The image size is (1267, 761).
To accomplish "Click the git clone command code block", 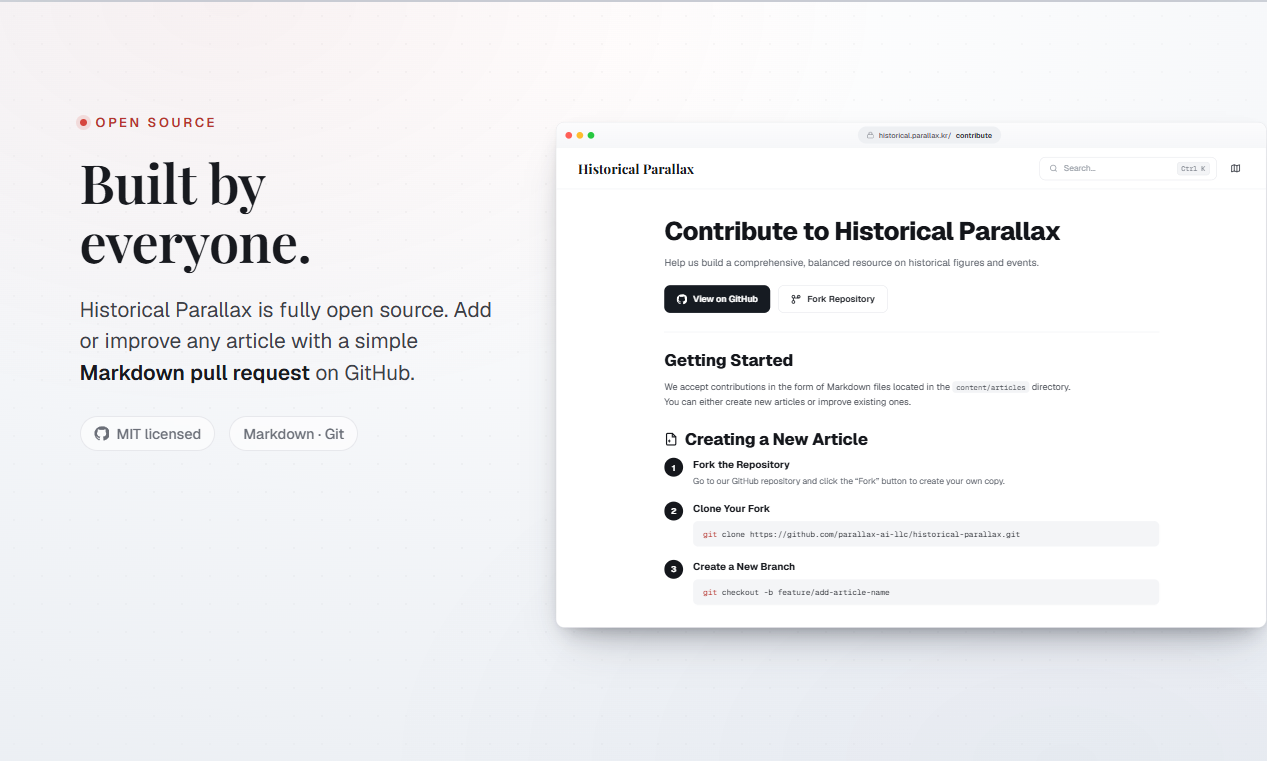I will (x=926, y=534).
